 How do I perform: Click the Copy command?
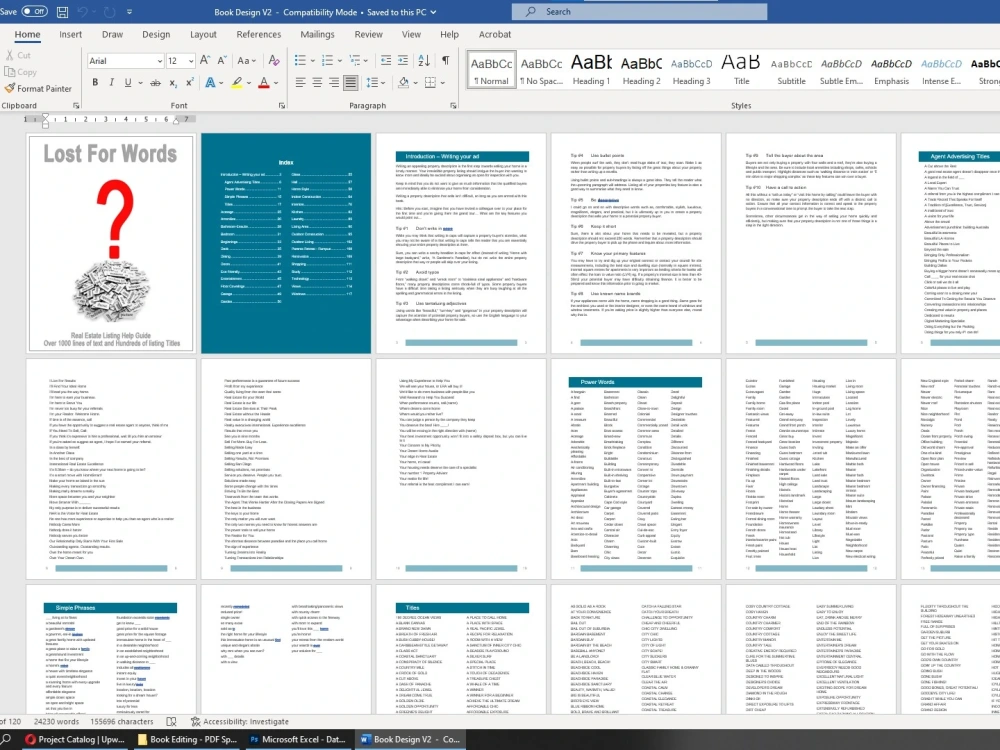point(20,72)
